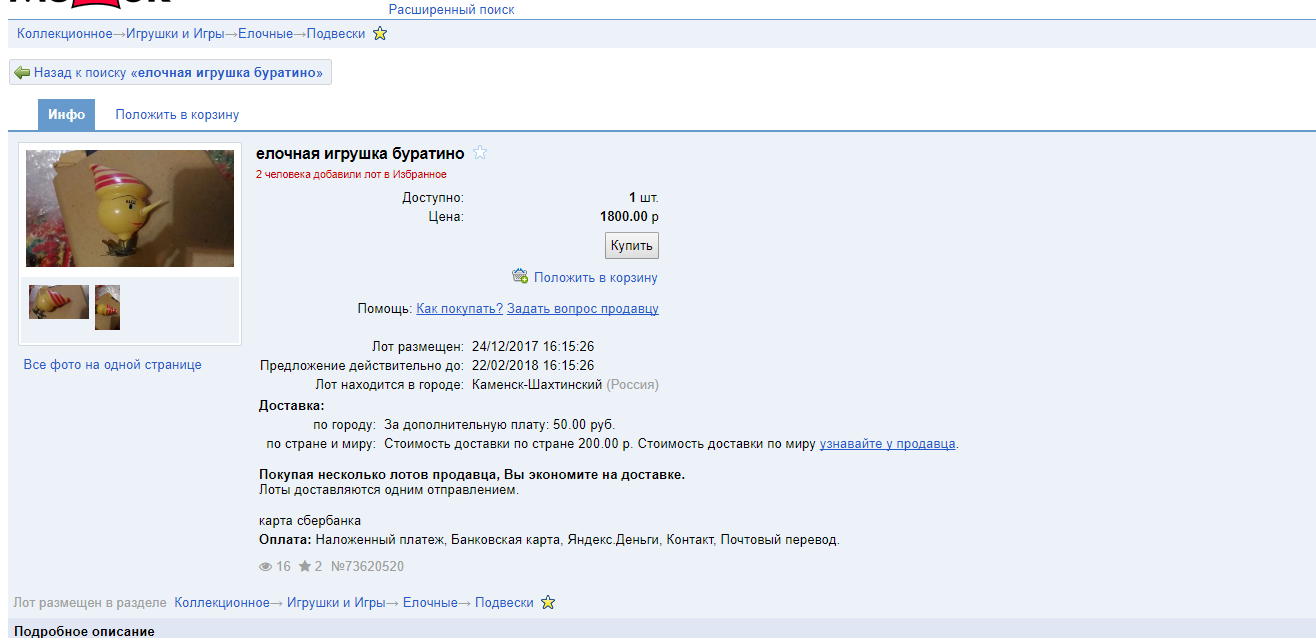Toggle favorite star next to lot title

[x=480, y=153]
